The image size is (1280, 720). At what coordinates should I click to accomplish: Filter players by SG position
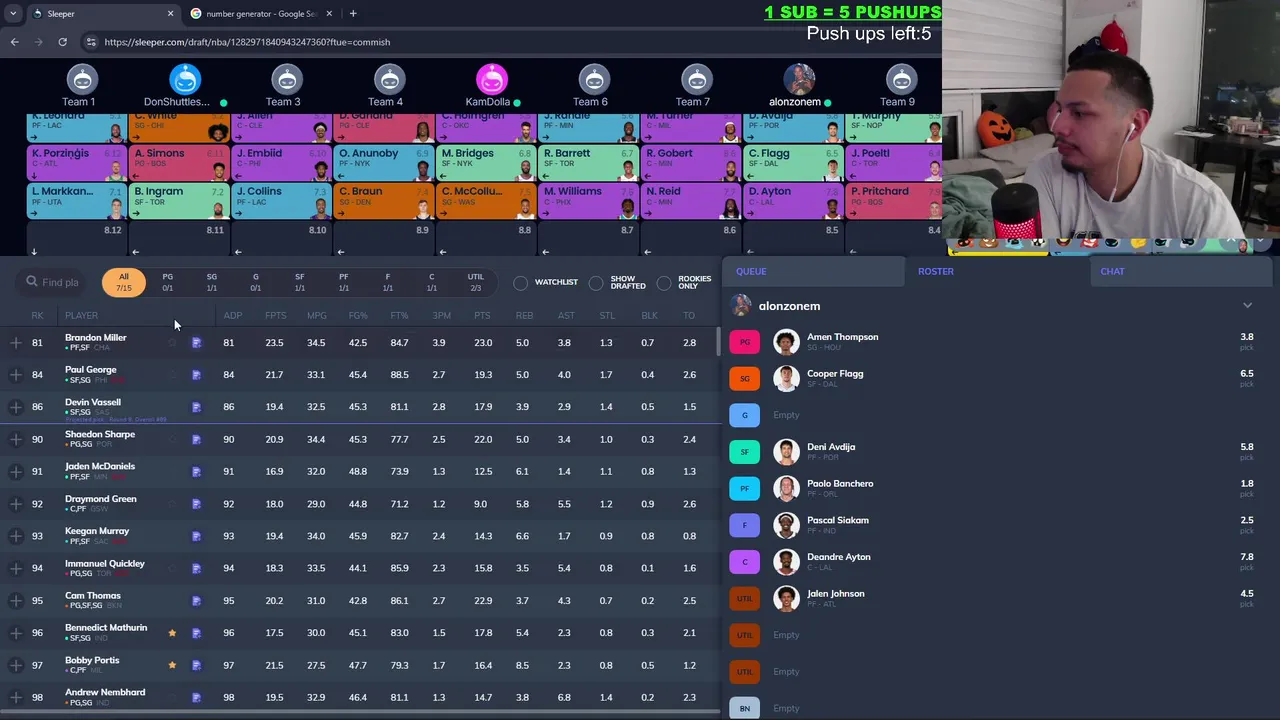pyautogui.click(x=211, y=282)
